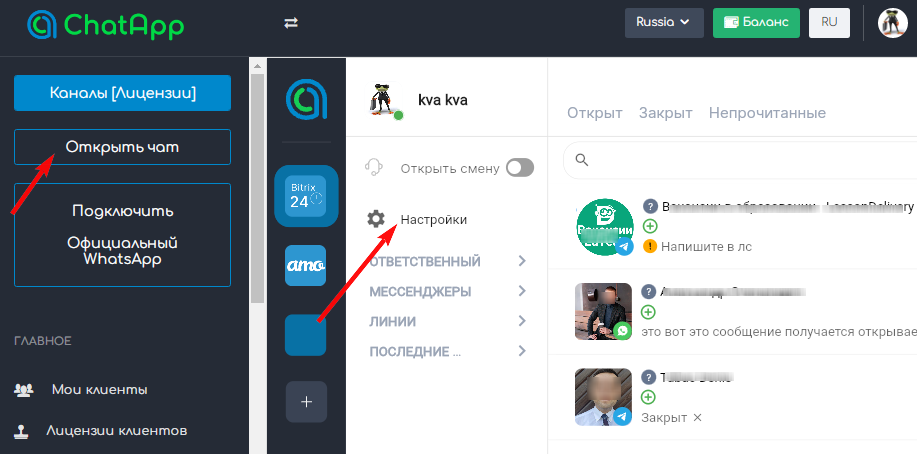This screenshot has width=917, height=454.
Task: Open the amoCRM integration icon
Action: (305, 265)
